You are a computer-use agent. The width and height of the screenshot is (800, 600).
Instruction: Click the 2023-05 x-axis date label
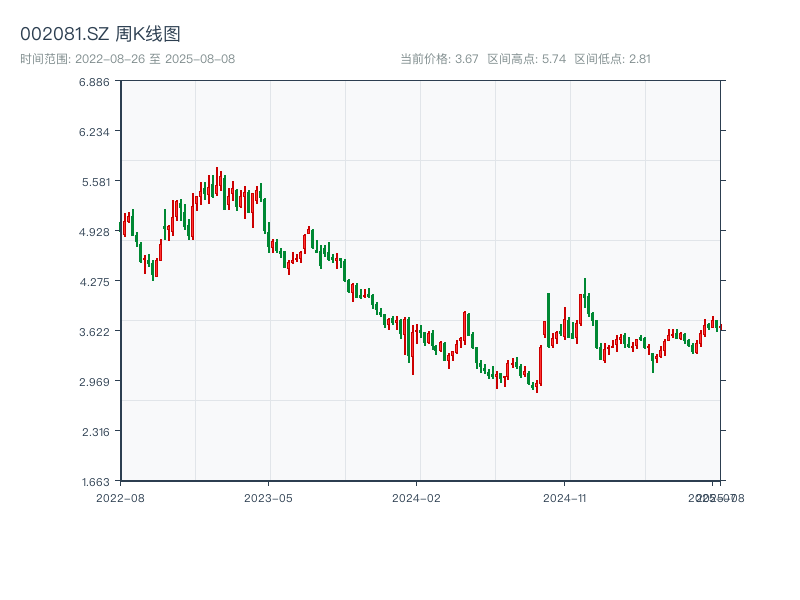[x=268, y=497]
